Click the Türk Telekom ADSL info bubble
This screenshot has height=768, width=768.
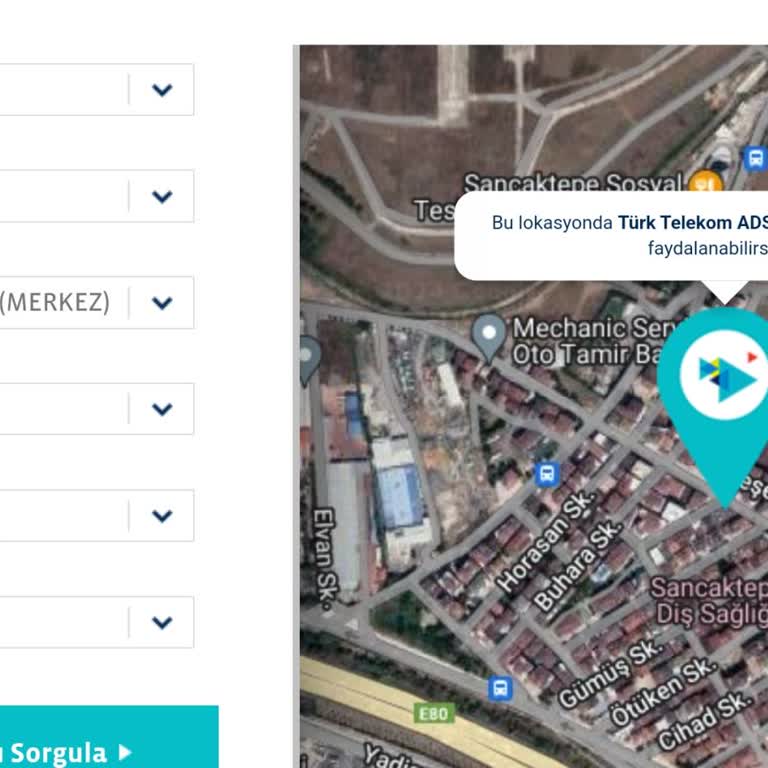coord(611,236)
